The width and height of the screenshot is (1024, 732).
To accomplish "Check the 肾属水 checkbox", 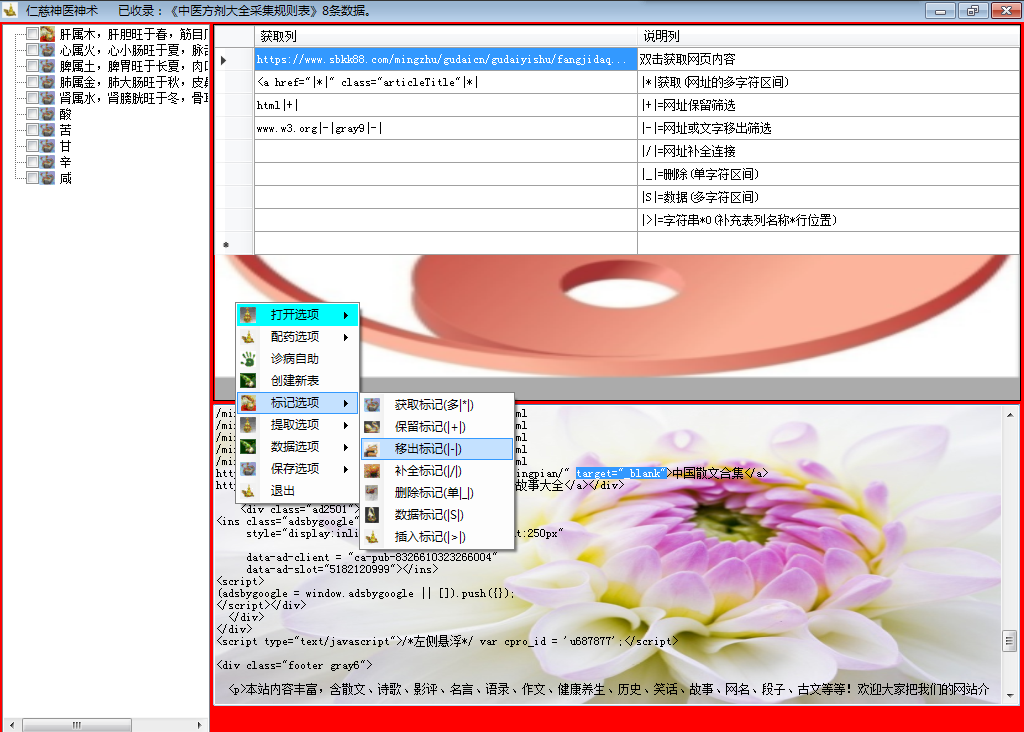I will 32,97.
